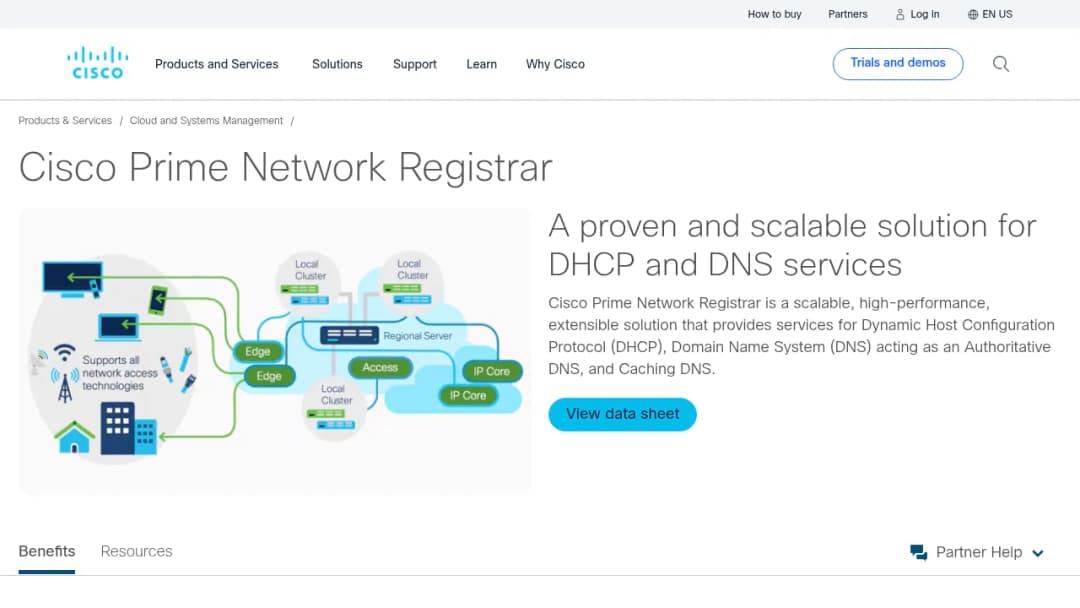
Task: Click the globe icon beside EN US
Action: pyautogui.click(x=973, y=14)
